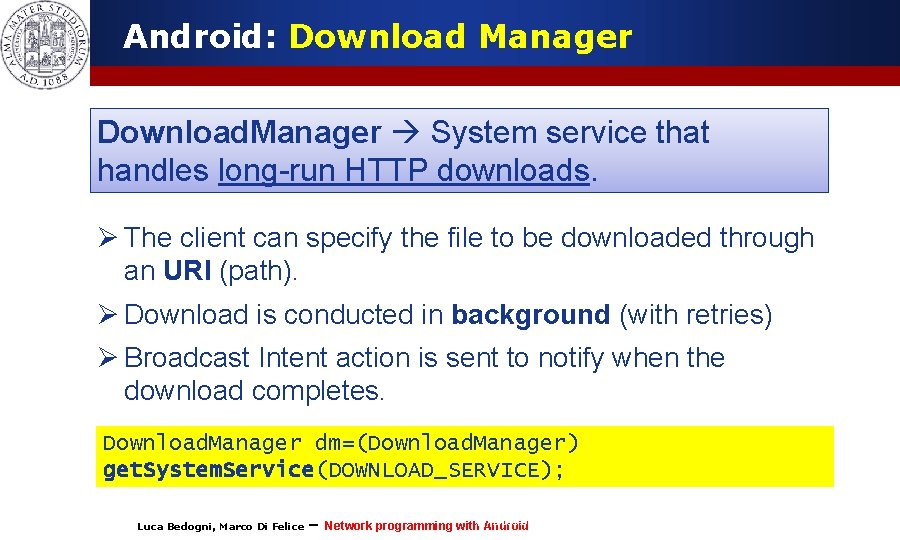Click the underlined 'long-run HTTP downloads' text
The height and width of the screenshot is (540, 900).
click(x=404, y=170)
